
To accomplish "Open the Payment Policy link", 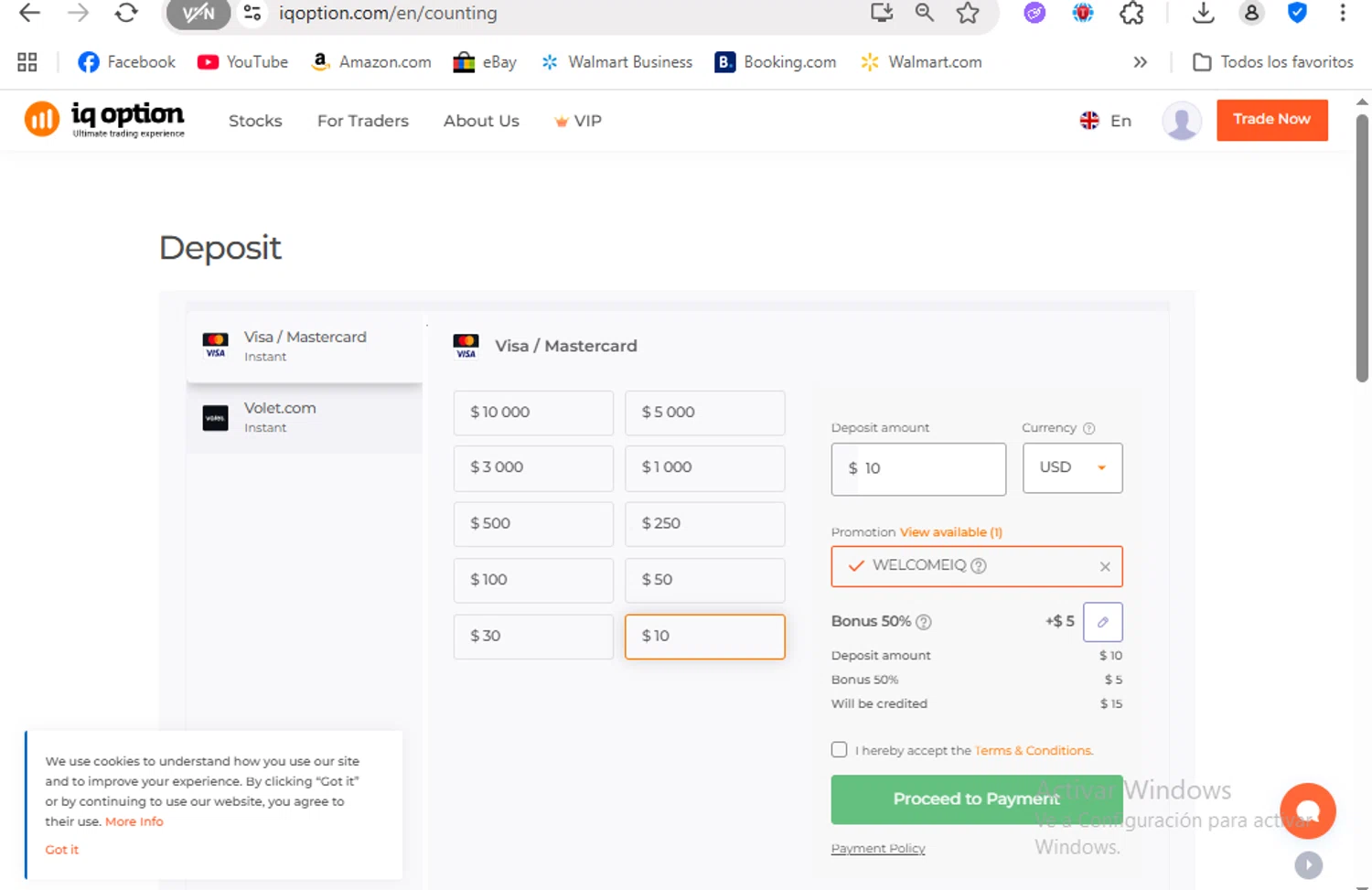I will click(x=878, y=849).
